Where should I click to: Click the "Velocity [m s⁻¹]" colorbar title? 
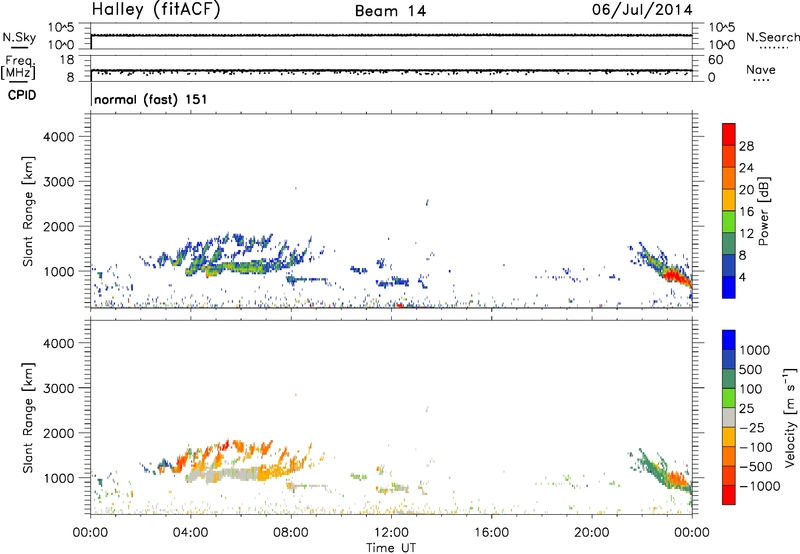pyautogui.click(x=790, y=417)
